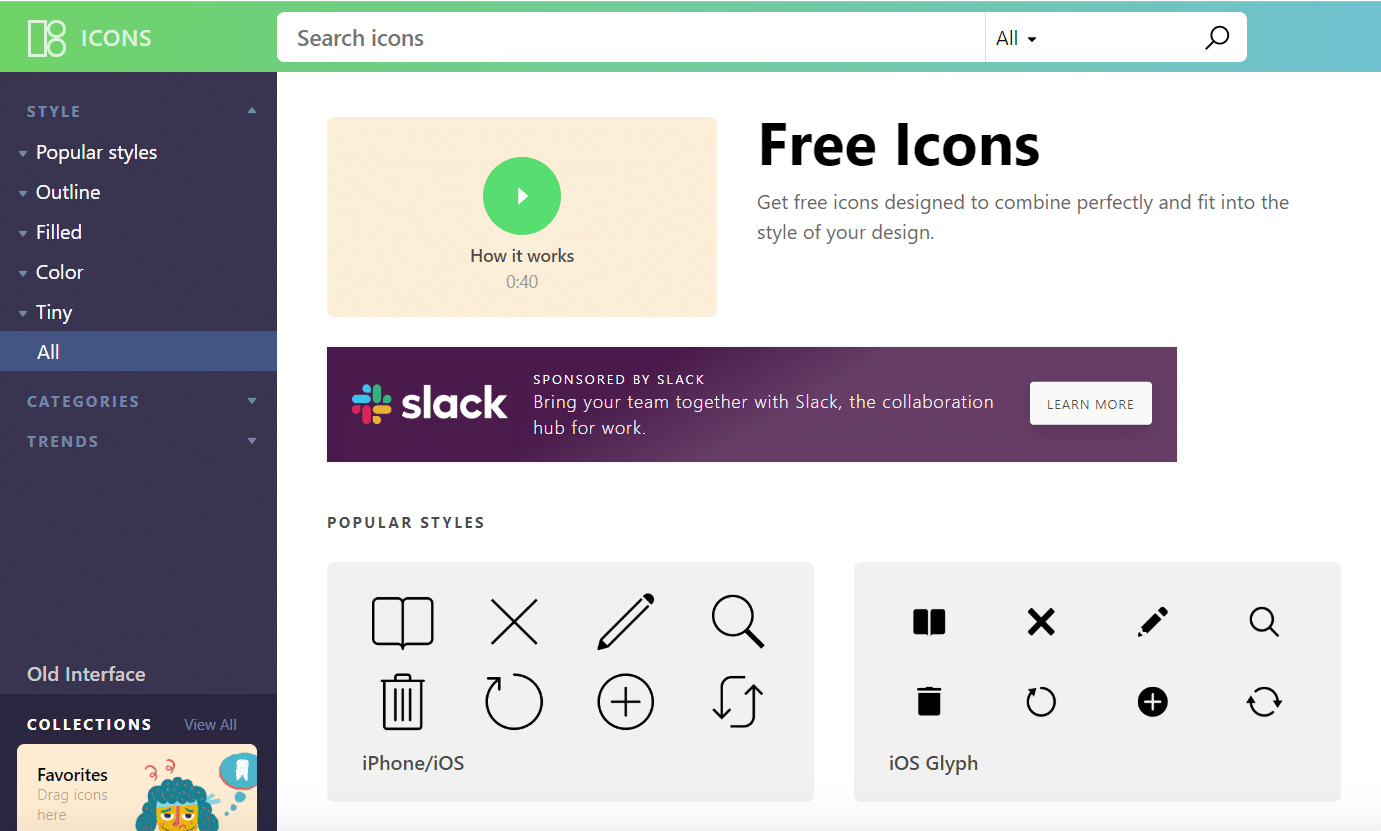Click the sync arrows icon in iOS Glyph
This screenshot has width=1381, height=831.
(1264, 702)
